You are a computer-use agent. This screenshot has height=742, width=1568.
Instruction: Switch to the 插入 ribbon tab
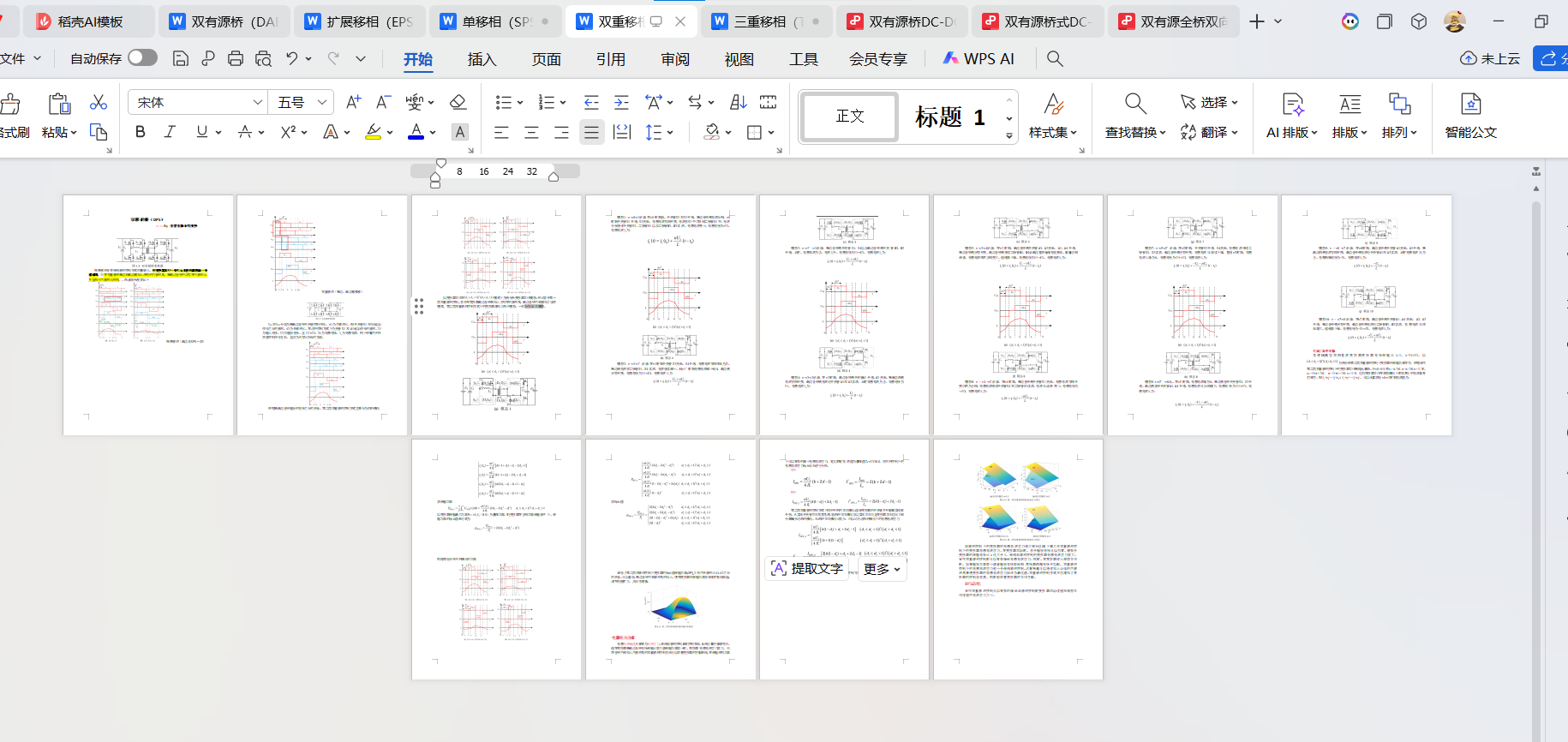click(482, 59)
